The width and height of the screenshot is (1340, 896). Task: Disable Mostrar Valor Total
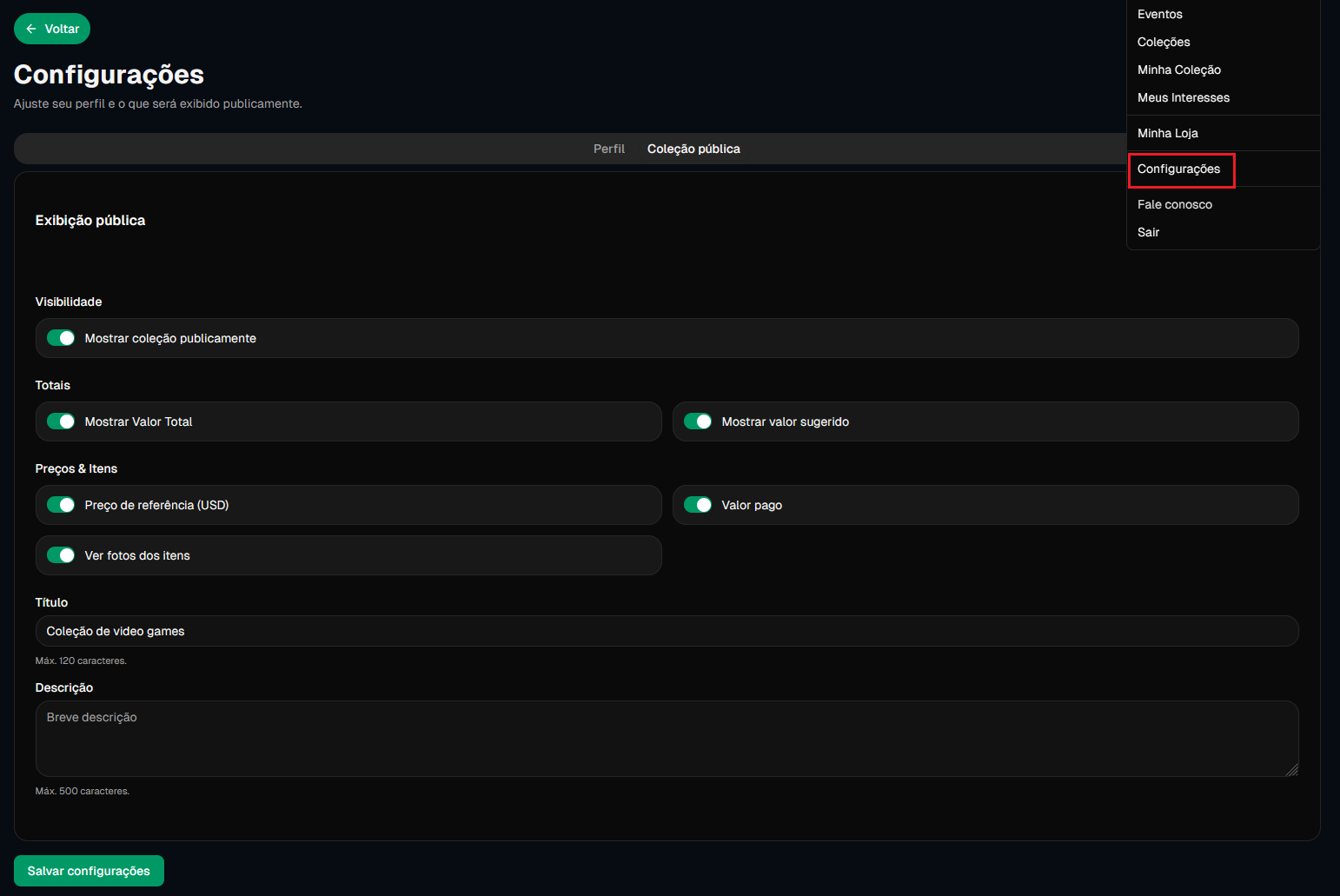click(61, 421)
